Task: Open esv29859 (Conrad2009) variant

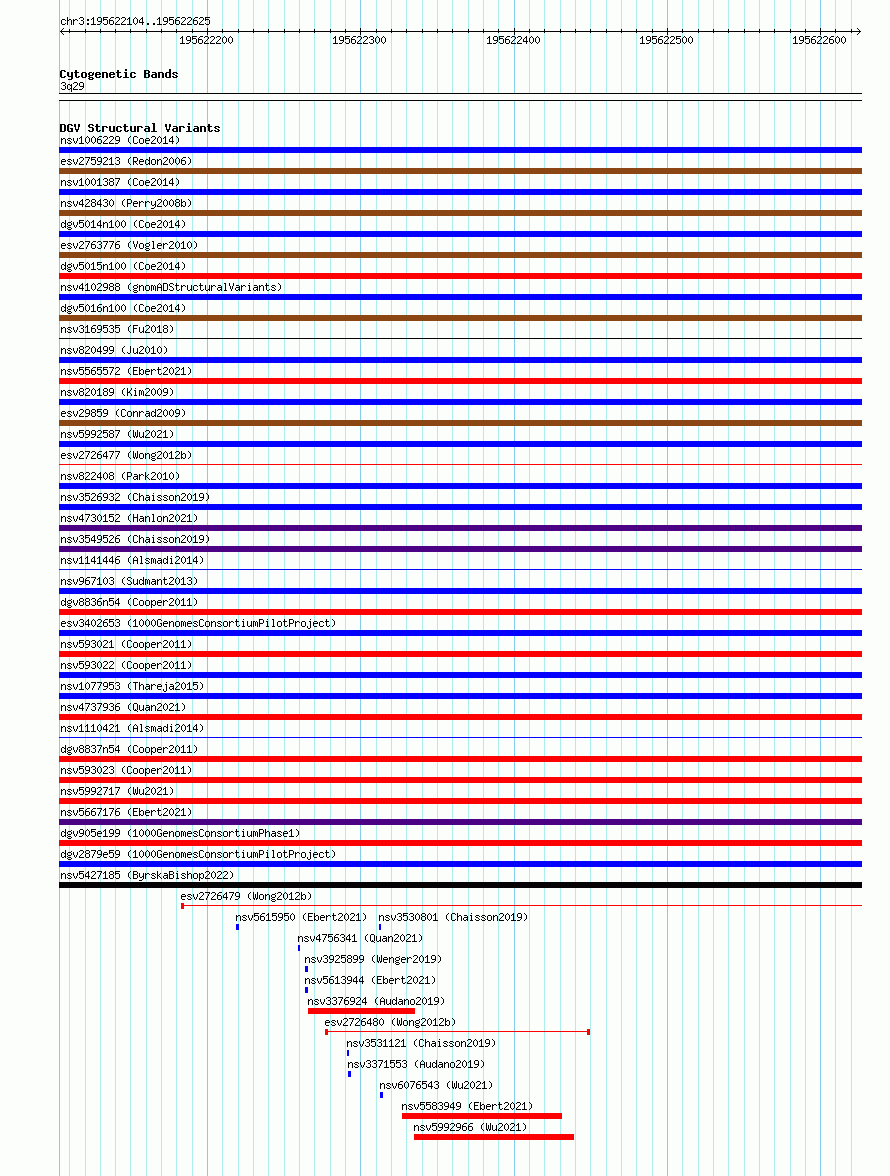Action: tap(123, 413)
